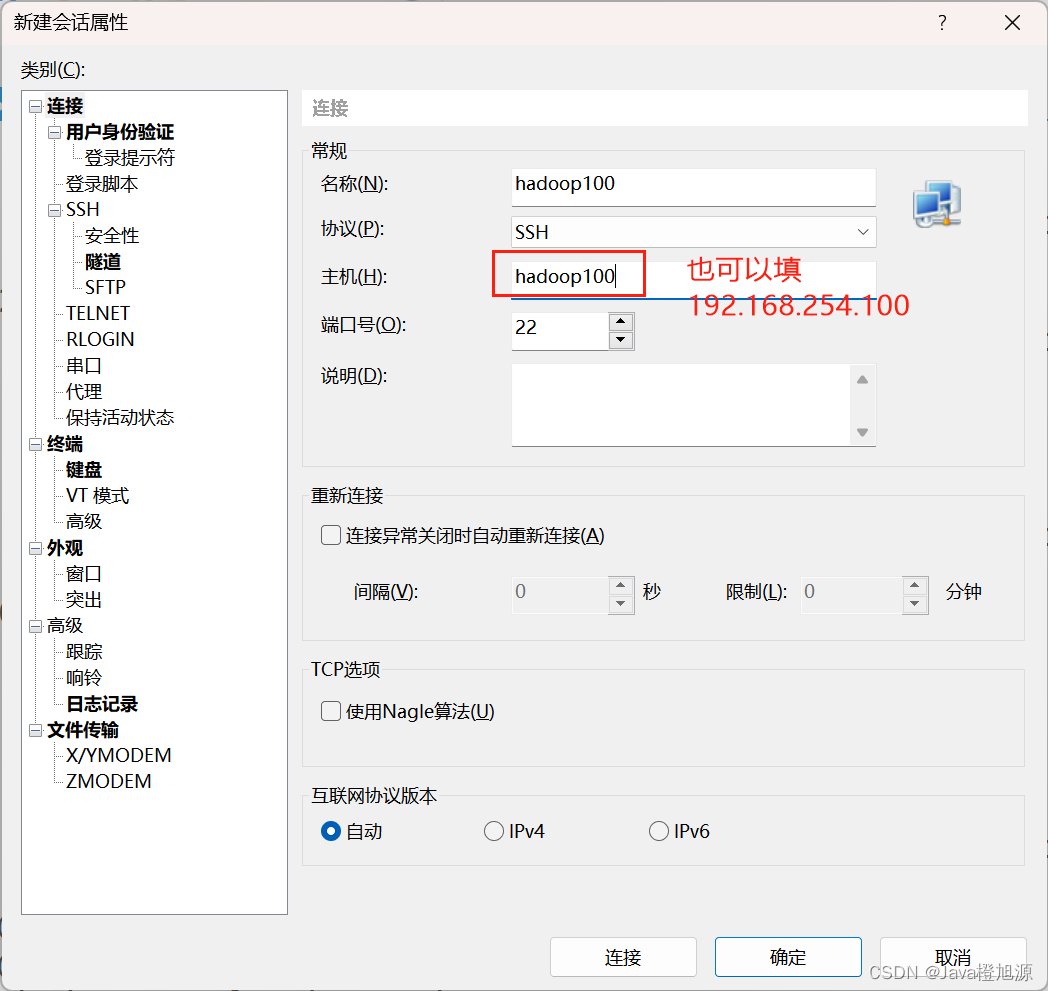Collapse the 文件传输 tree node
1048x991 pixels.
(x=35, y=730)
